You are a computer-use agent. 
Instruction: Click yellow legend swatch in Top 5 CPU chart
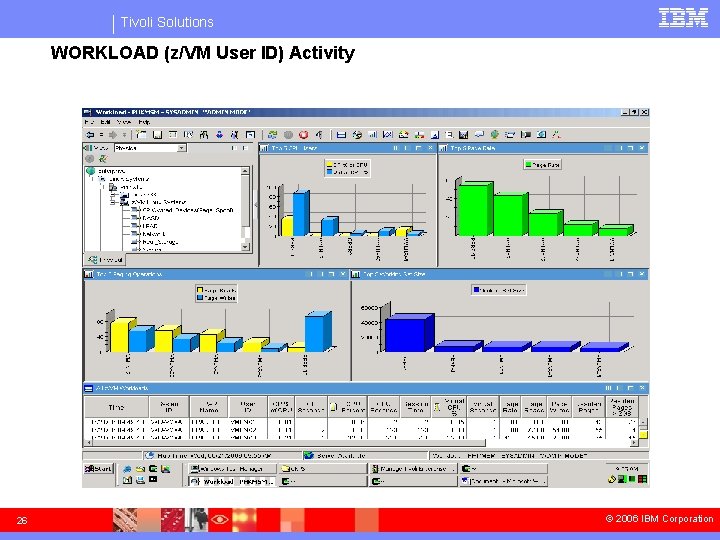coord(329,164)
